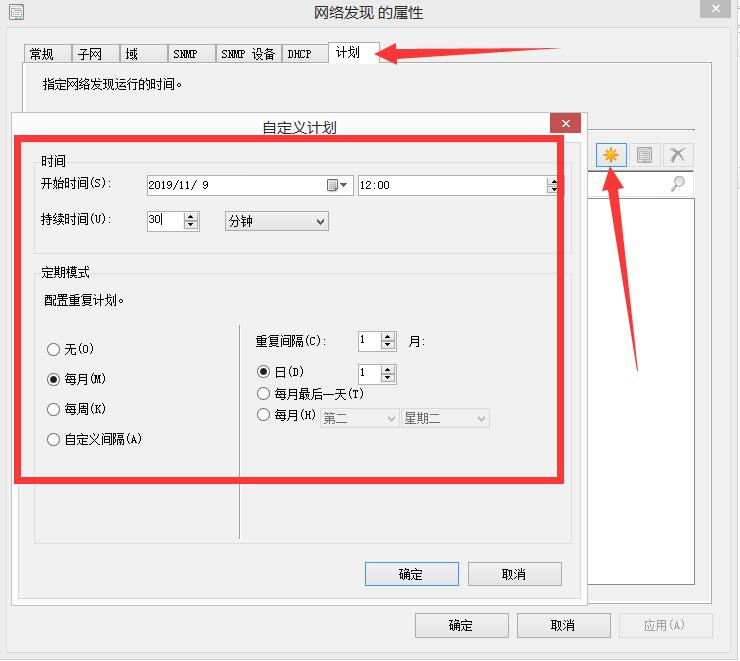Click the 应用(A) button
The width and height of the screenshot is (740, 661).
pyautogui.click(x=665, y=625)
